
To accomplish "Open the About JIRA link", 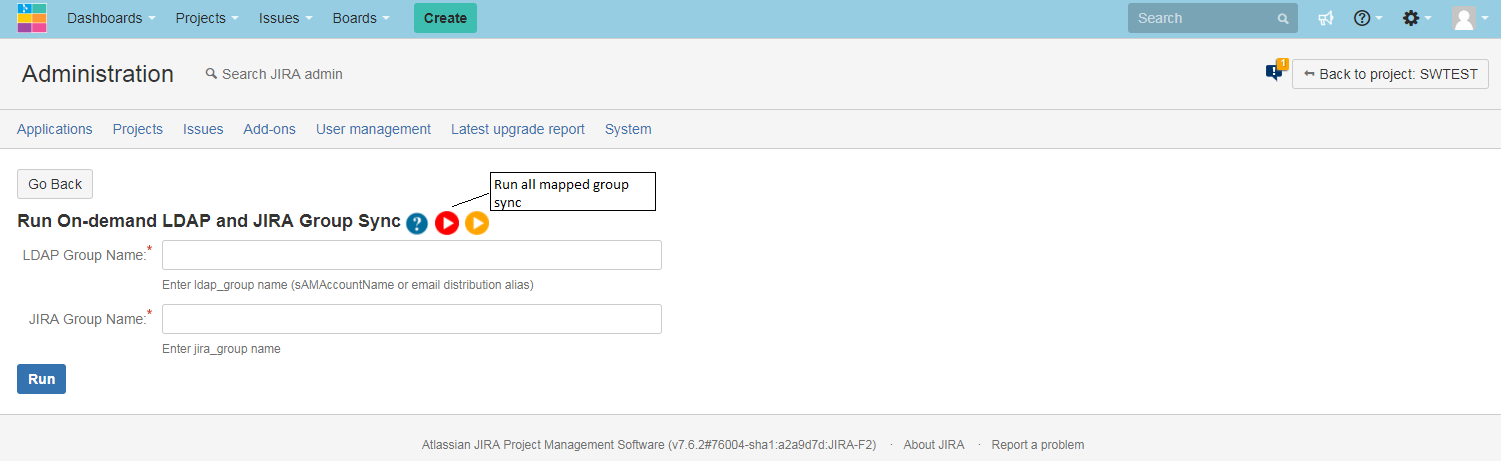I will (934, 445).
